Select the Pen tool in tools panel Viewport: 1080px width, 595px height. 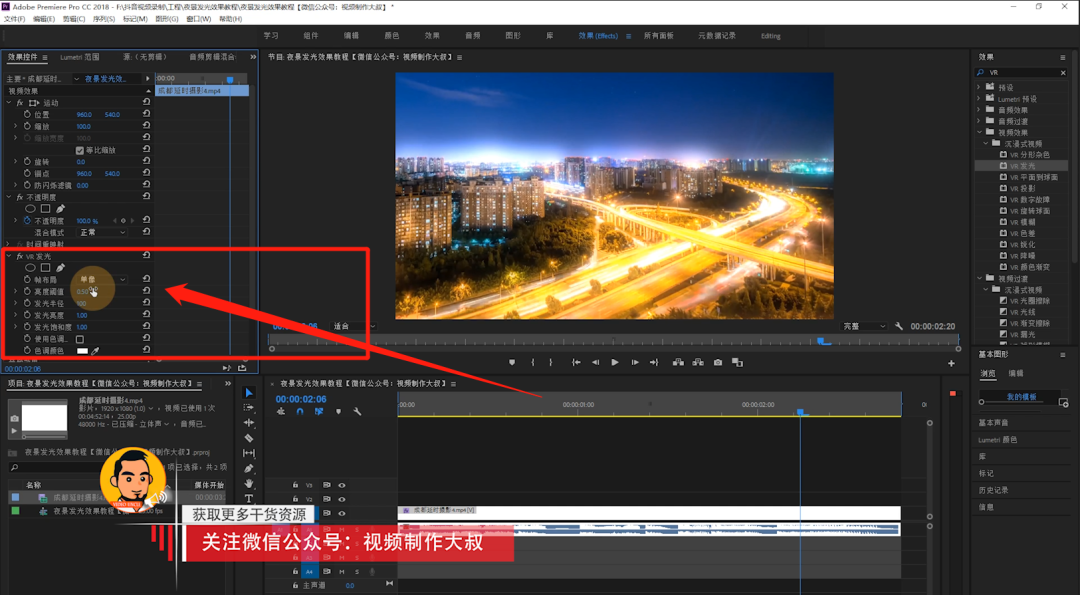coord(249,468)
